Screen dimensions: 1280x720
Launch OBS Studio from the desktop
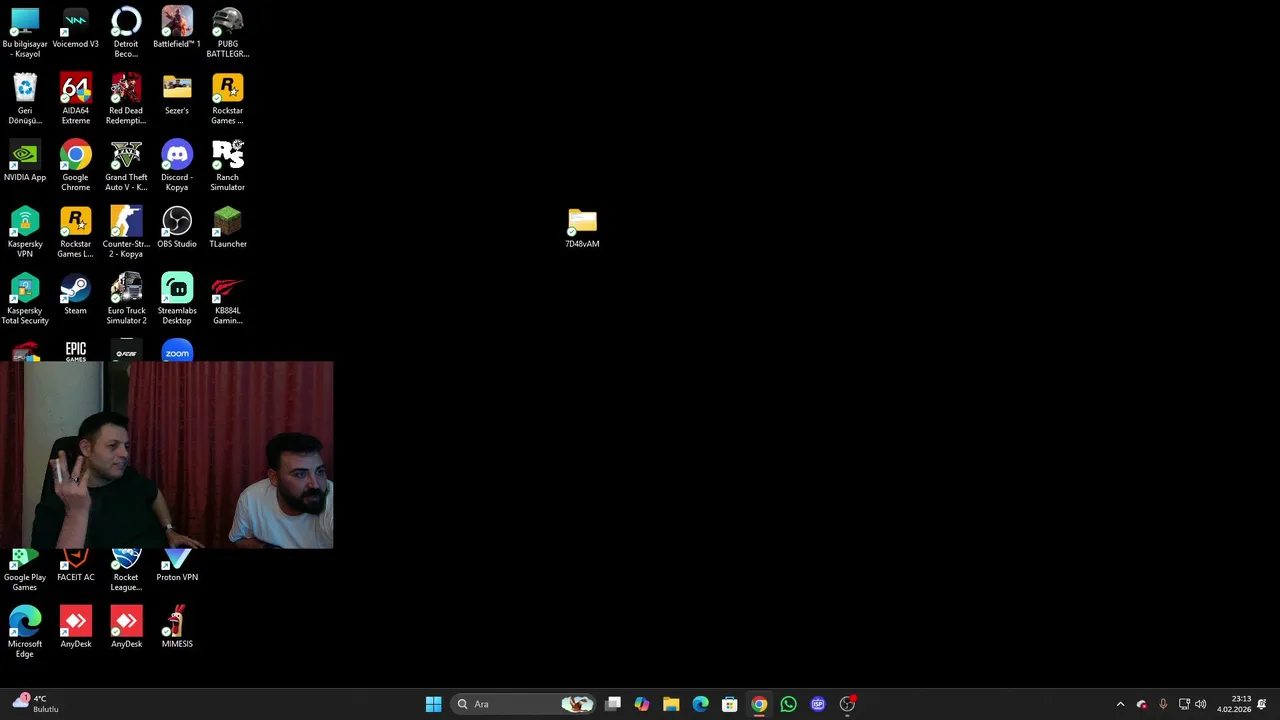click(x=177, y=228)
